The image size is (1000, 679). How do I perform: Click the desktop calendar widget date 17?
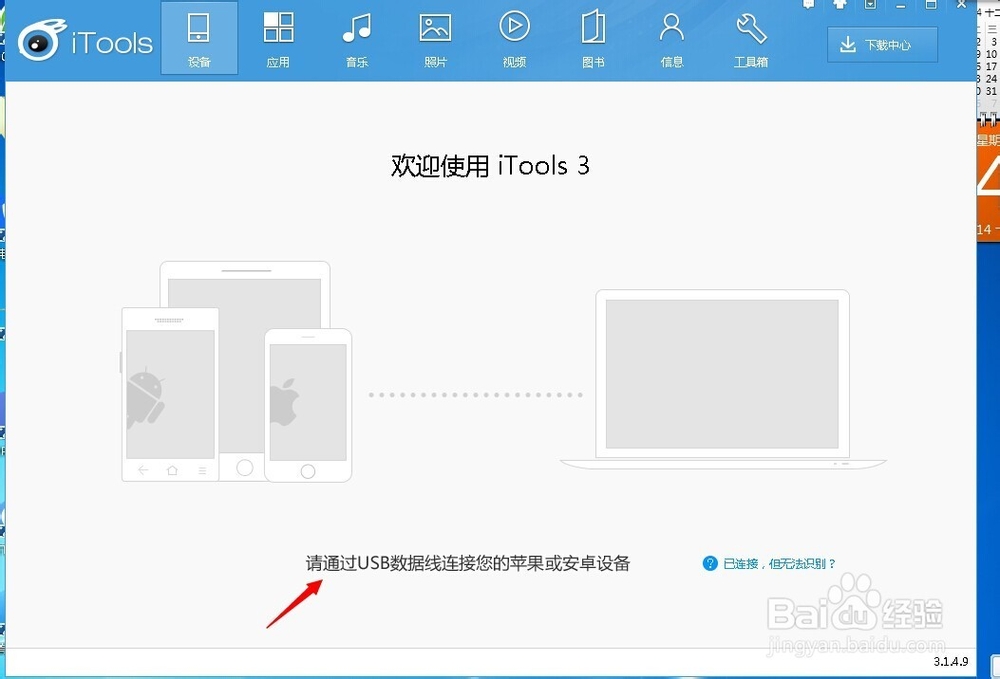pyautogui.click(x=991, y=66)
